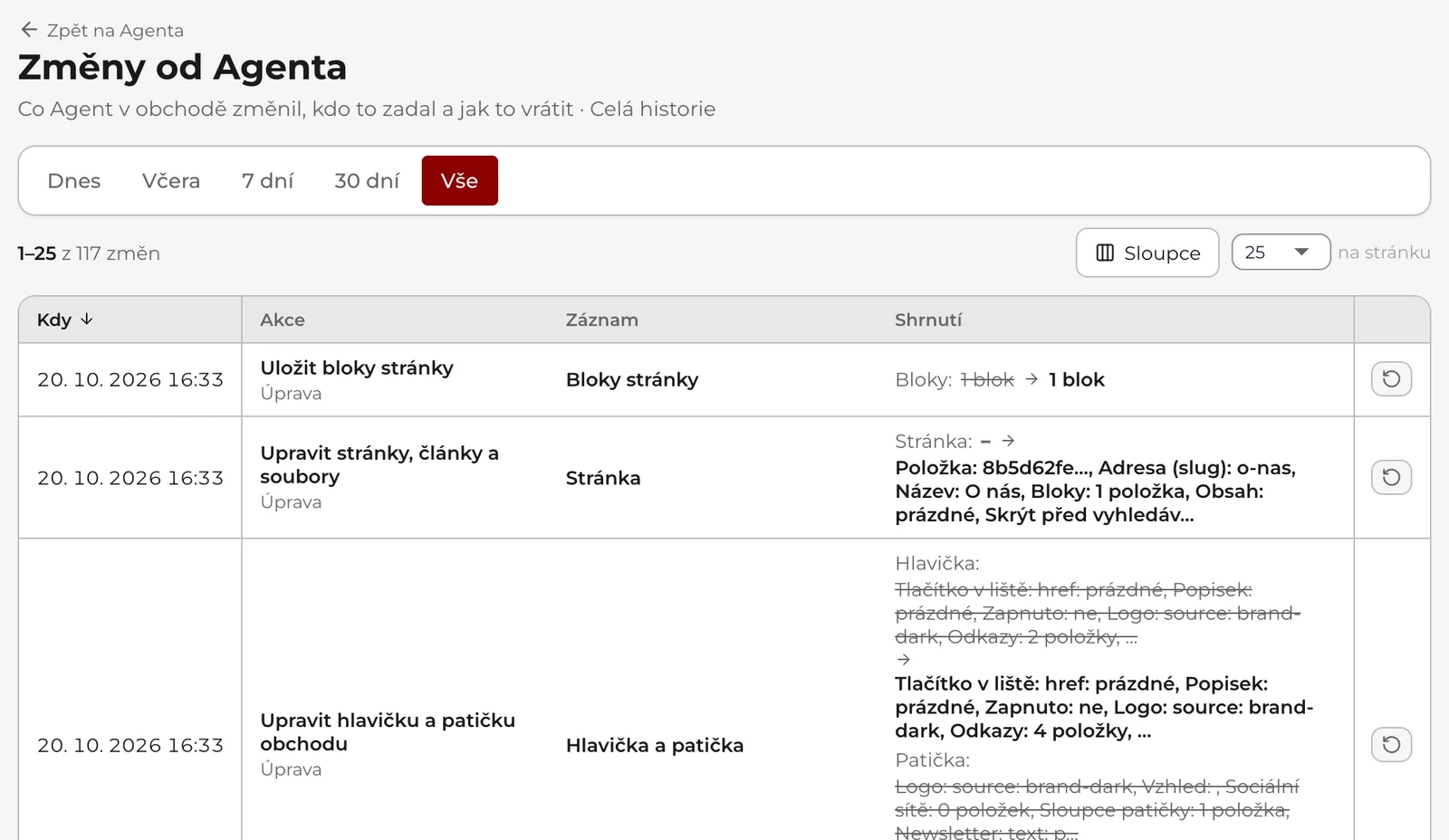Click the na stránku label
The image size is (1449, 840).
point(1384,253)
